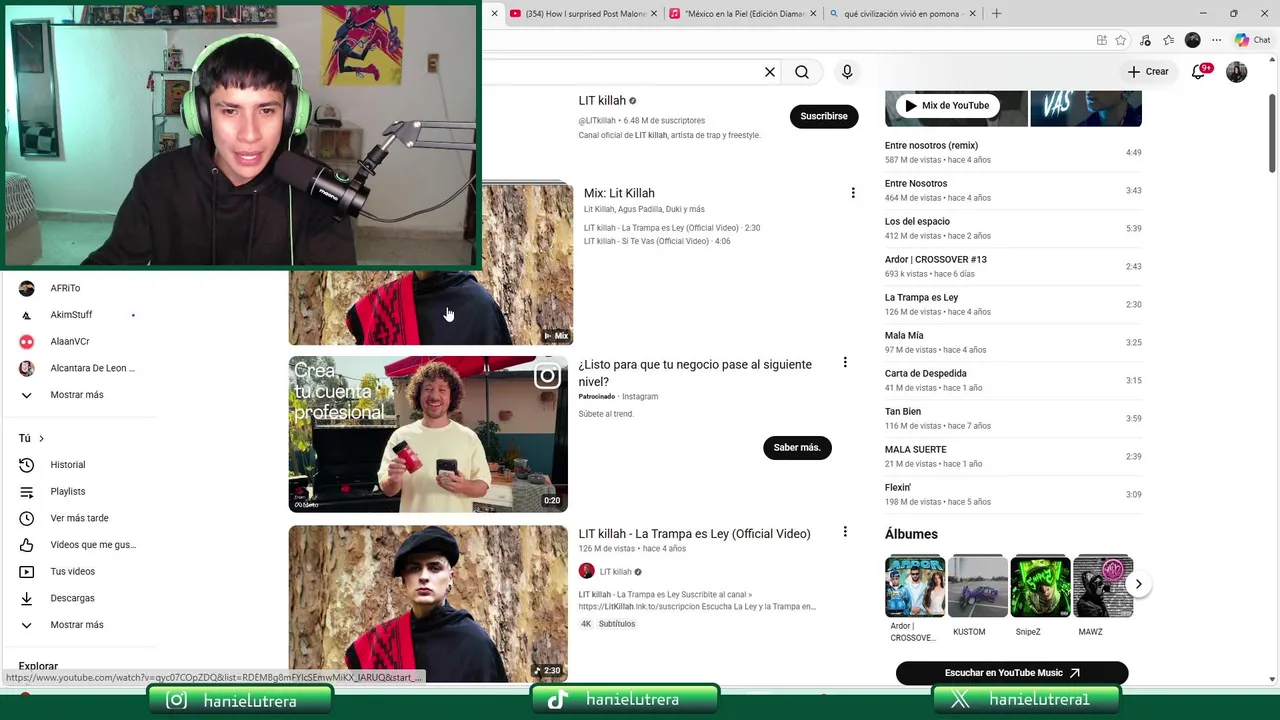Open more options for the Instagram ad
Image resolution: width=1280 pixels, height=720 pixels.
[x=845, y=363]
